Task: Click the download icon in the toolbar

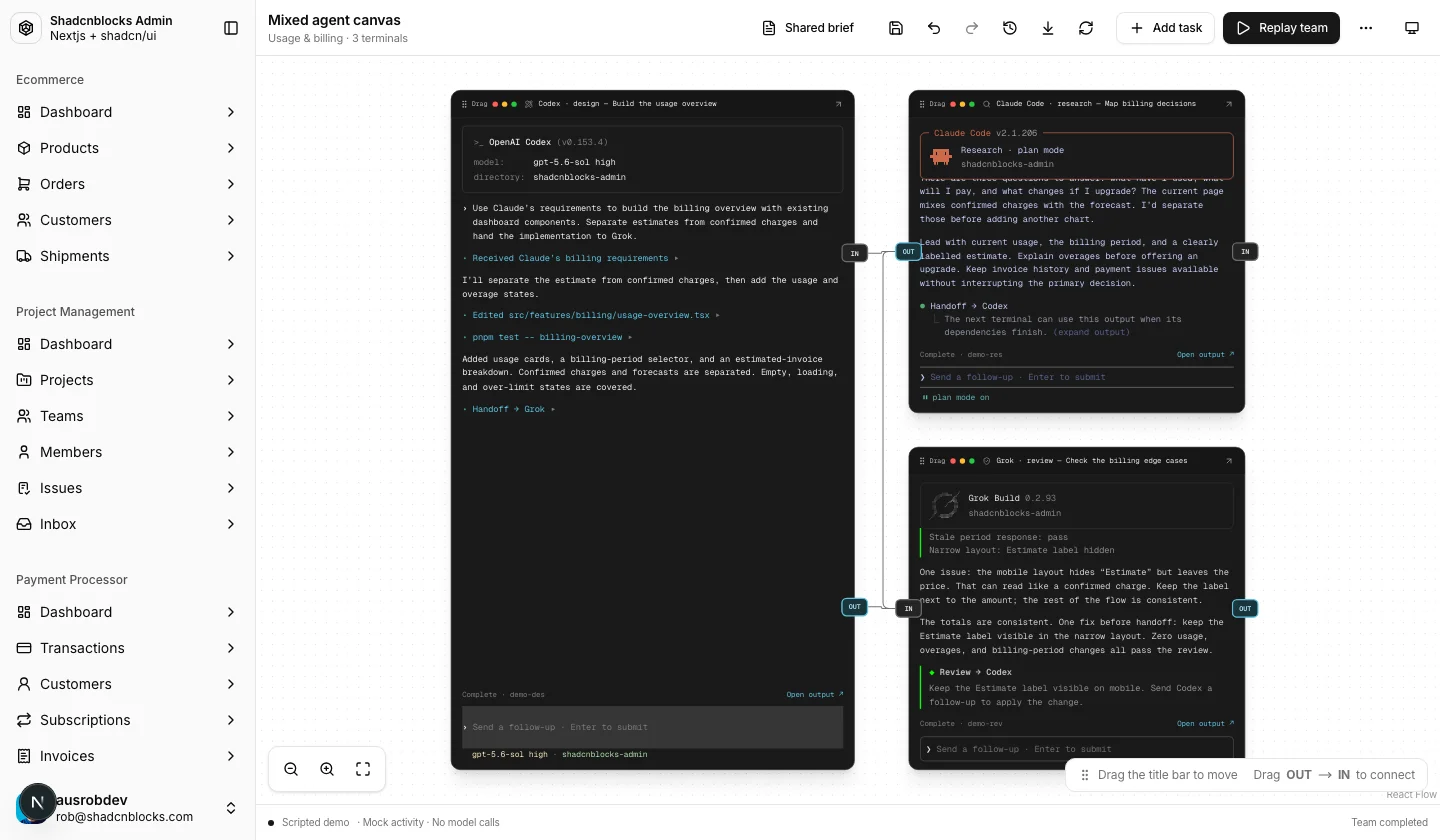Action: [1048, 28]
